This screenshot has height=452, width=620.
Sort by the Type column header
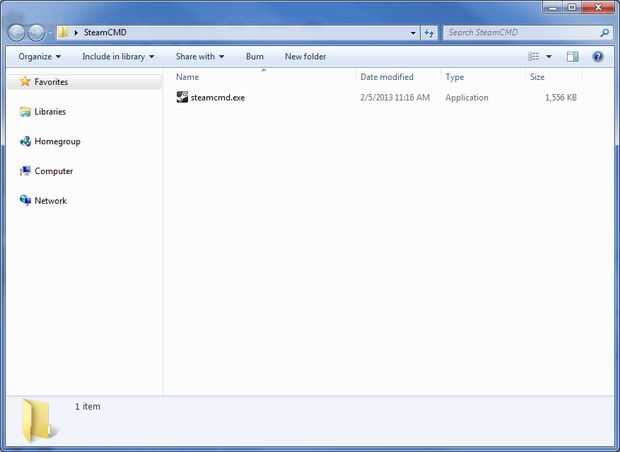click(x=455, y=77)
